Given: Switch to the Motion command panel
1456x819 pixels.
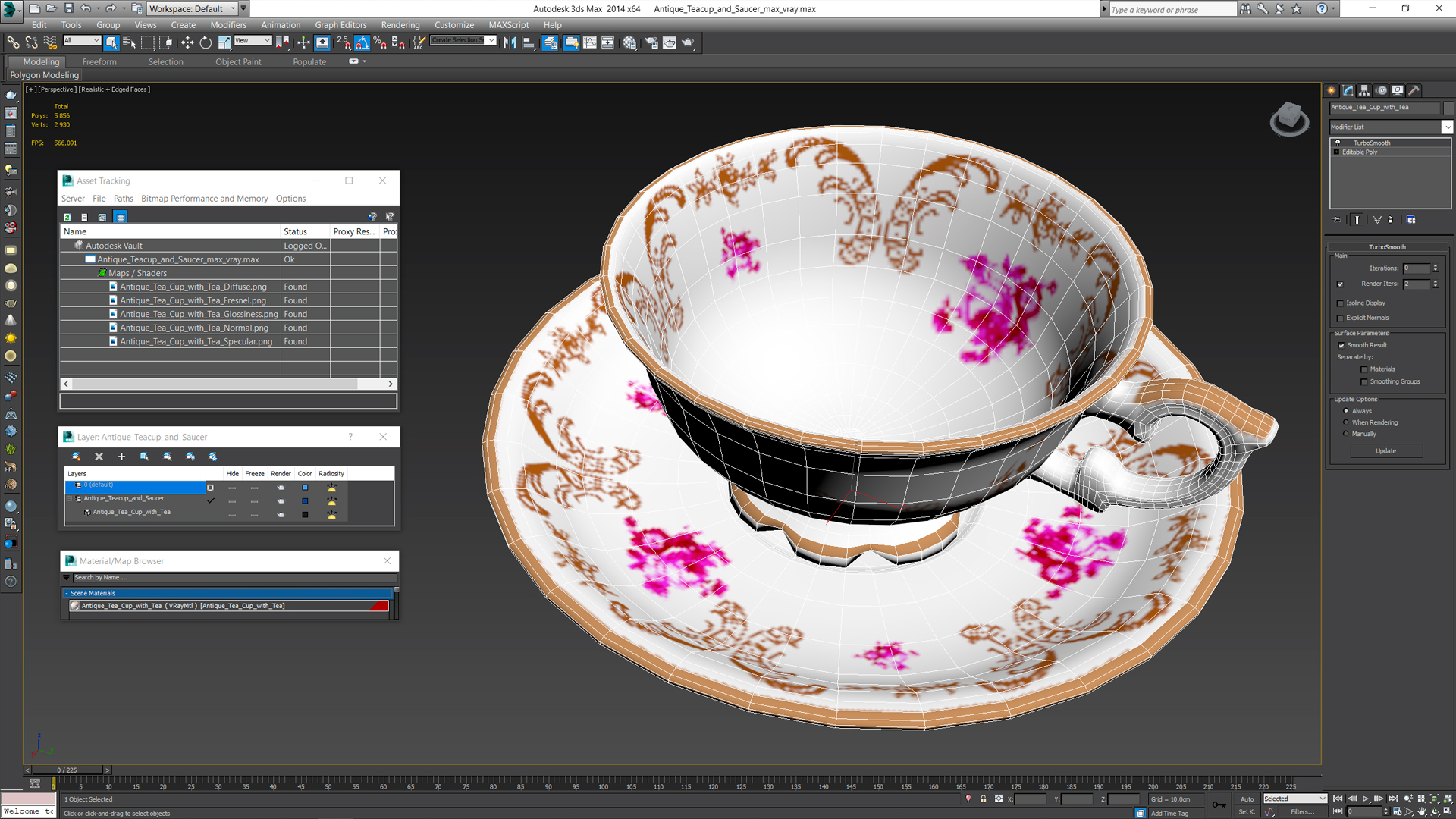Looking at the screenshot, I should 1382,90.
